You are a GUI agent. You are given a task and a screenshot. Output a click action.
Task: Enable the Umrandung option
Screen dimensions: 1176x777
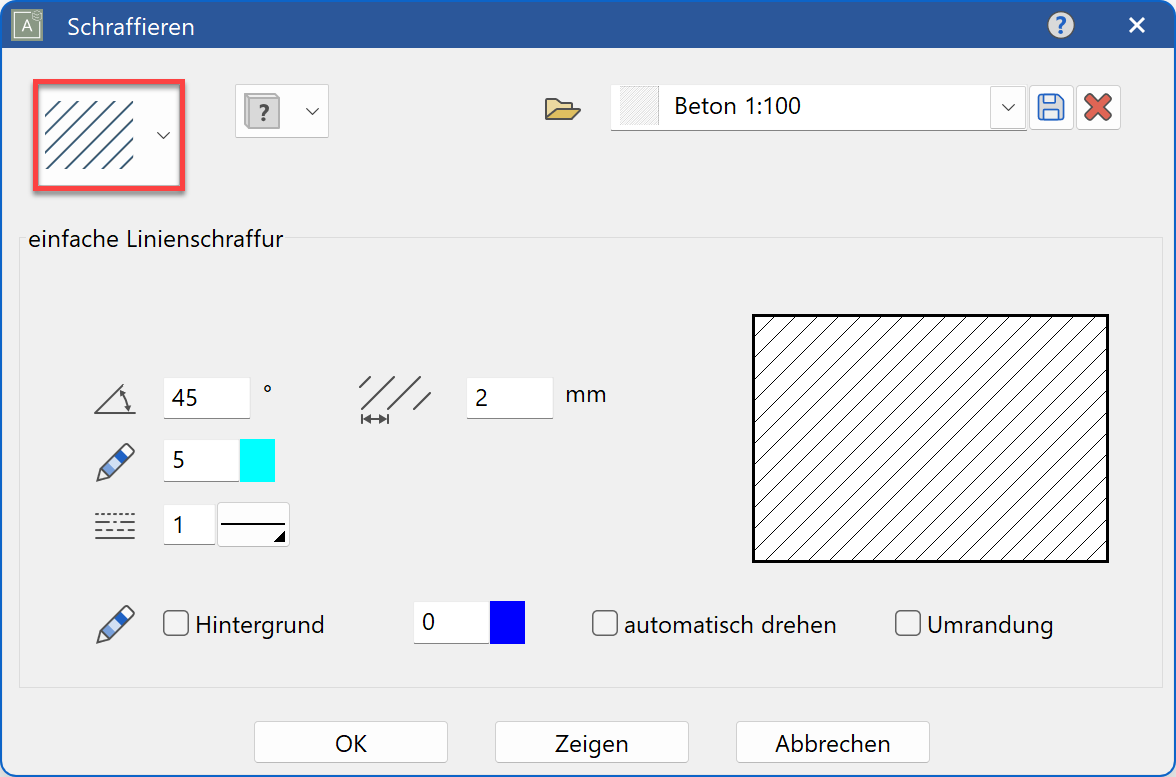908,623
